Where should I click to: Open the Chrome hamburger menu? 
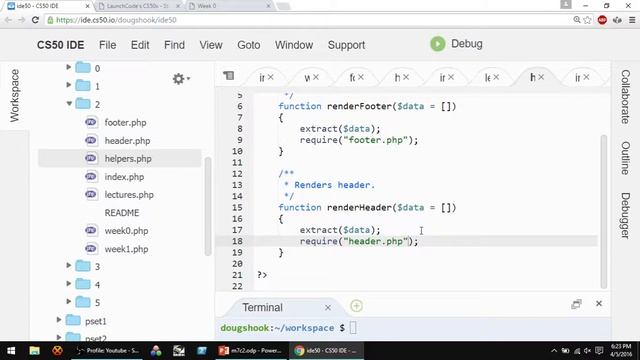[x=632, y=20]
